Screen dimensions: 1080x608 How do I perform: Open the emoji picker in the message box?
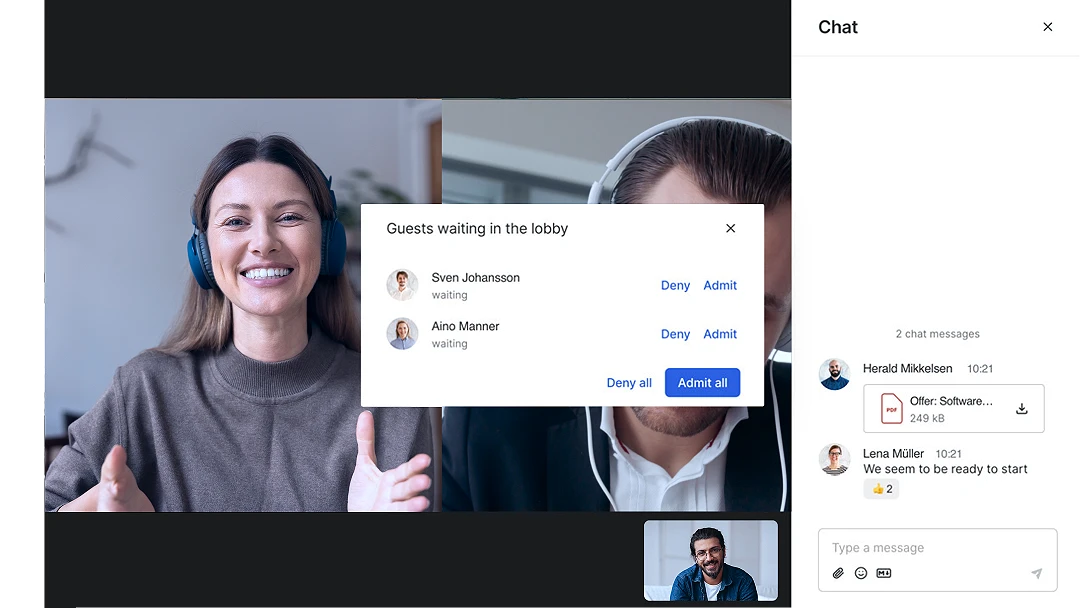861,573
